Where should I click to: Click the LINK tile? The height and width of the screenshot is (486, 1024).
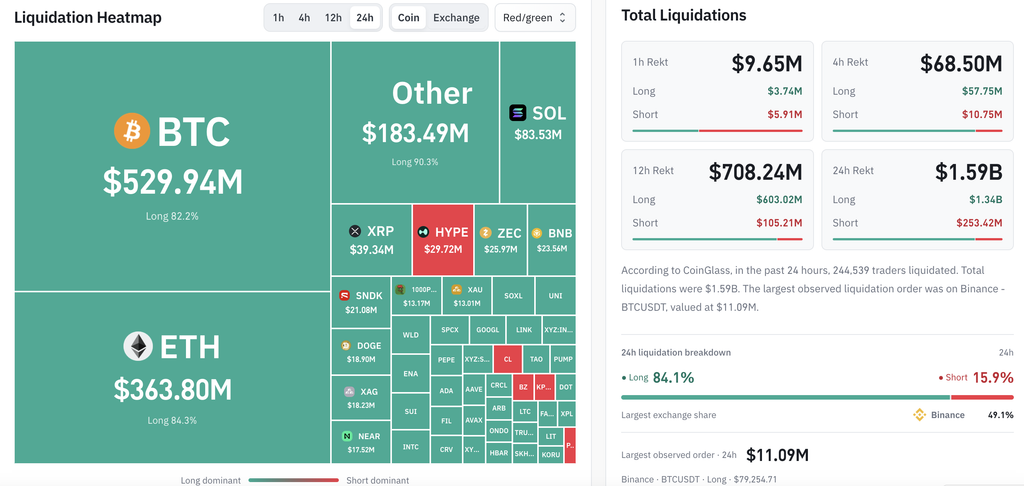coord(524,330)
